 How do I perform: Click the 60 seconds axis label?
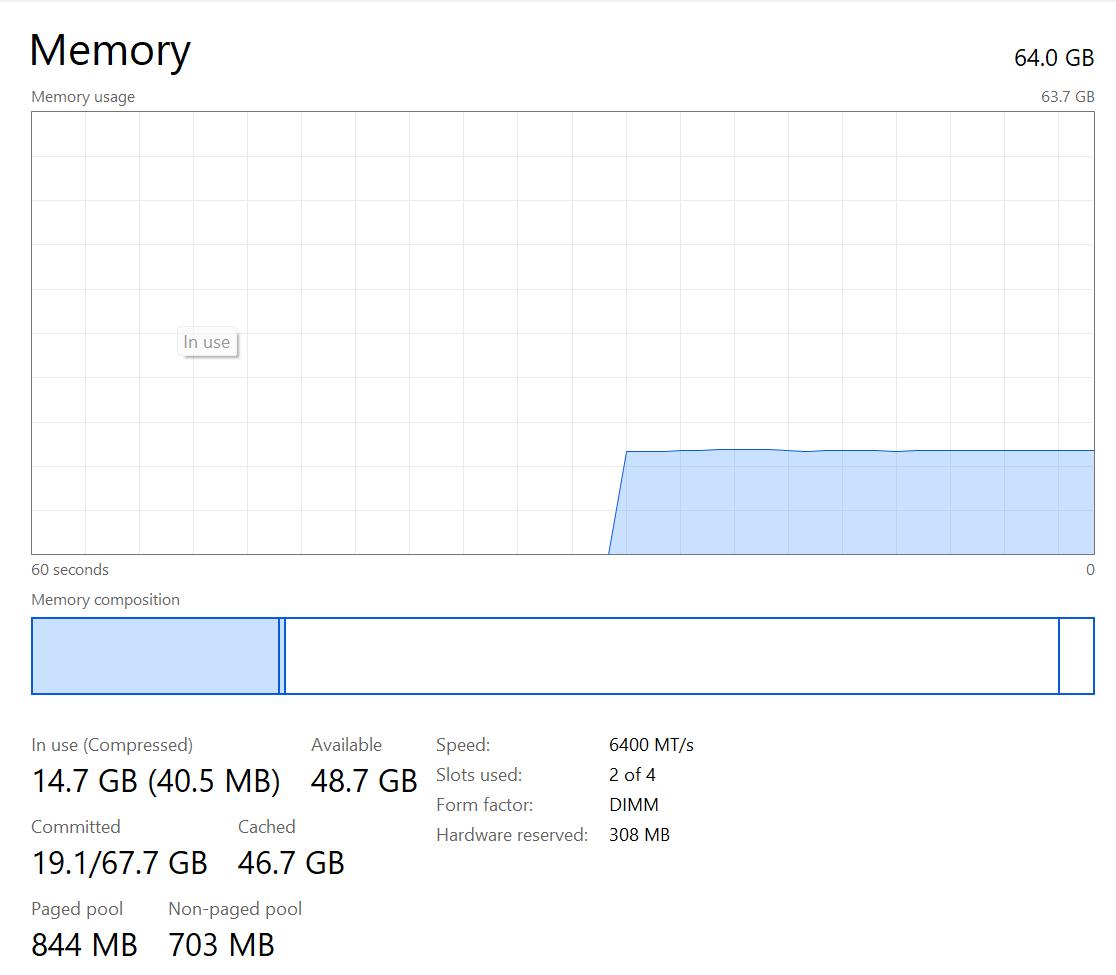point(70,570)
